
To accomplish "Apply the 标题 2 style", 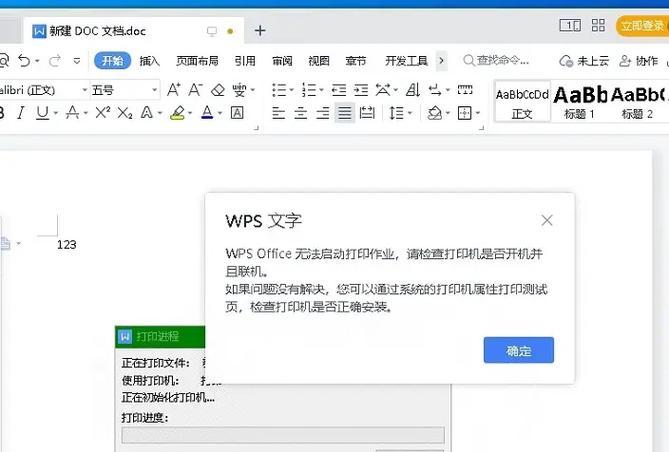I will [637, 103].
